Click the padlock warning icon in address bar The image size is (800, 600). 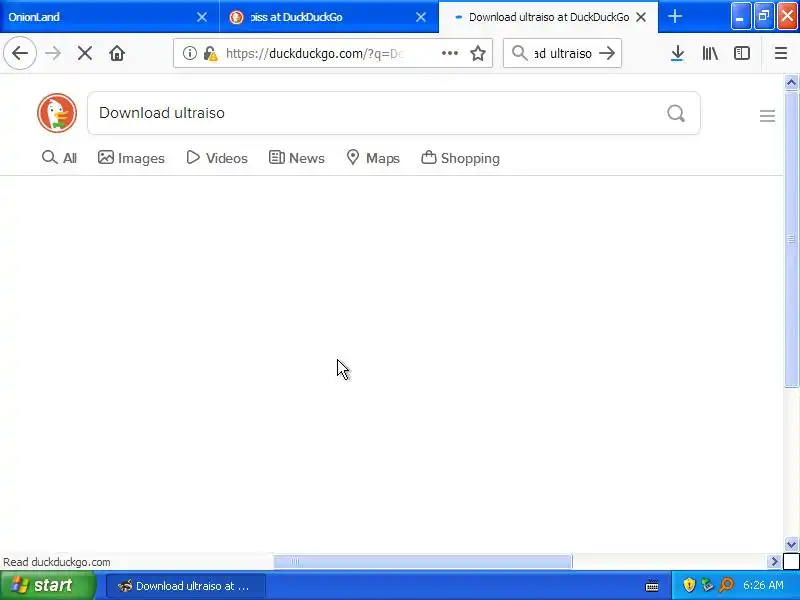[x=210, y=53]
